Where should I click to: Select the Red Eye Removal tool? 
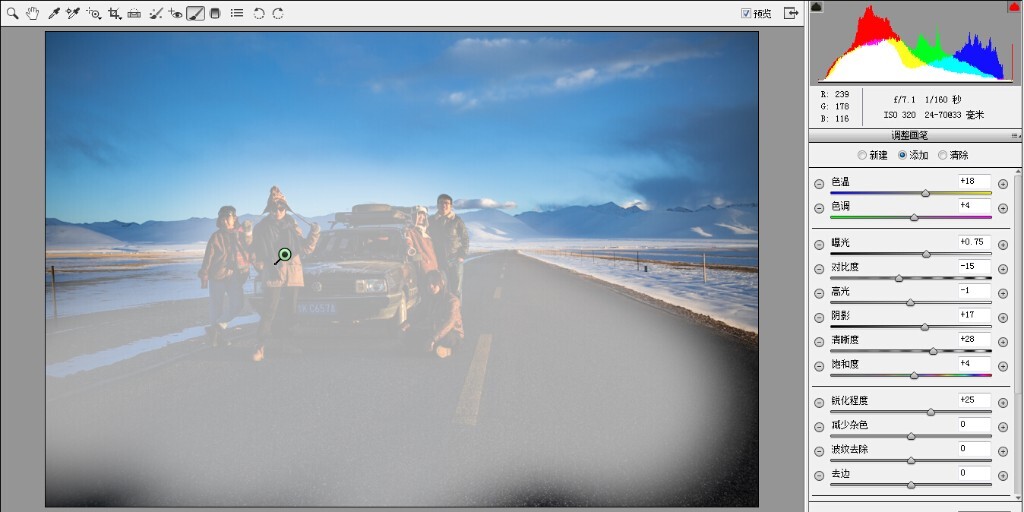tap(175, 13)
